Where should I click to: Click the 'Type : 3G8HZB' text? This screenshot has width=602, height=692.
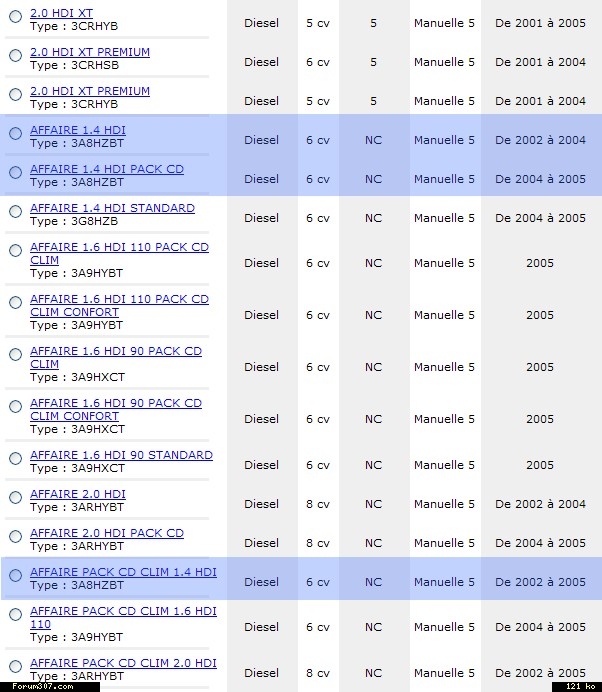click(74, 221)
